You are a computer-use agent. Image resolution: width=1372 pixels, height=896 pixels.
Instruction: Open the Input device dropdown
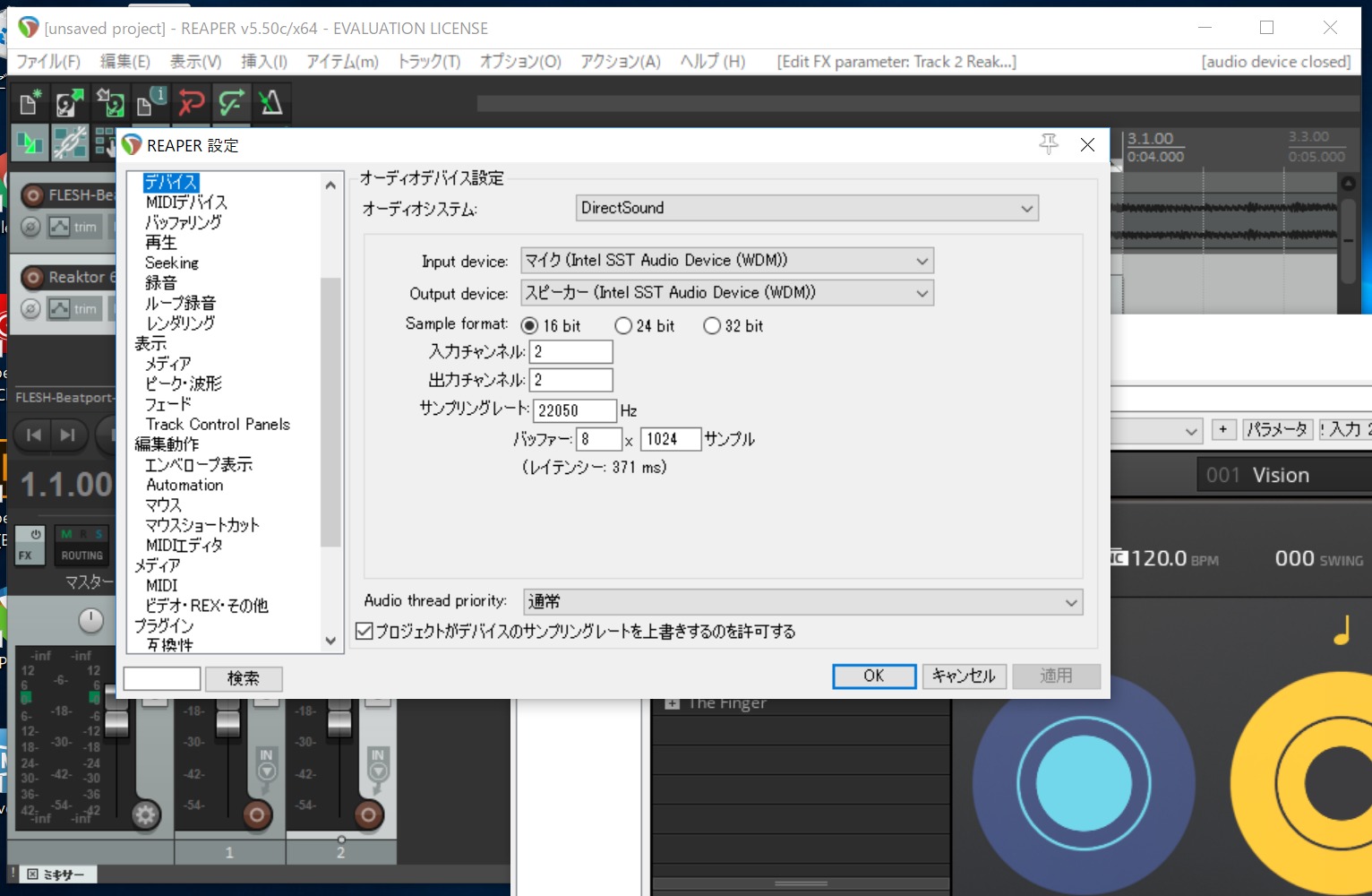[x=727, y=261]
